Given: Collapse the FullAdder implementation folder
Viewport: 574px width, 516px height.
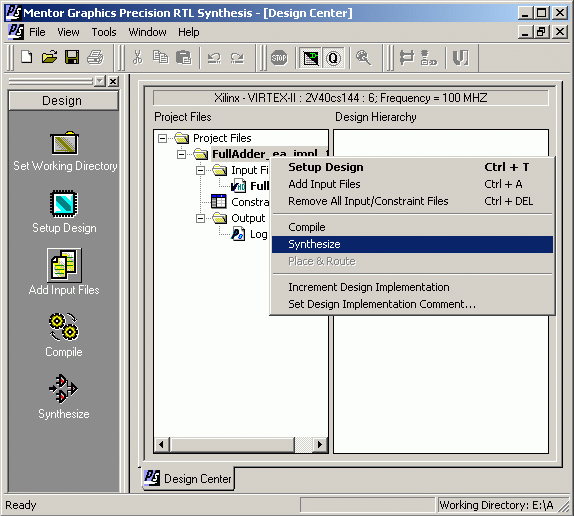Looking at the screenshot, I should point(182,154).
